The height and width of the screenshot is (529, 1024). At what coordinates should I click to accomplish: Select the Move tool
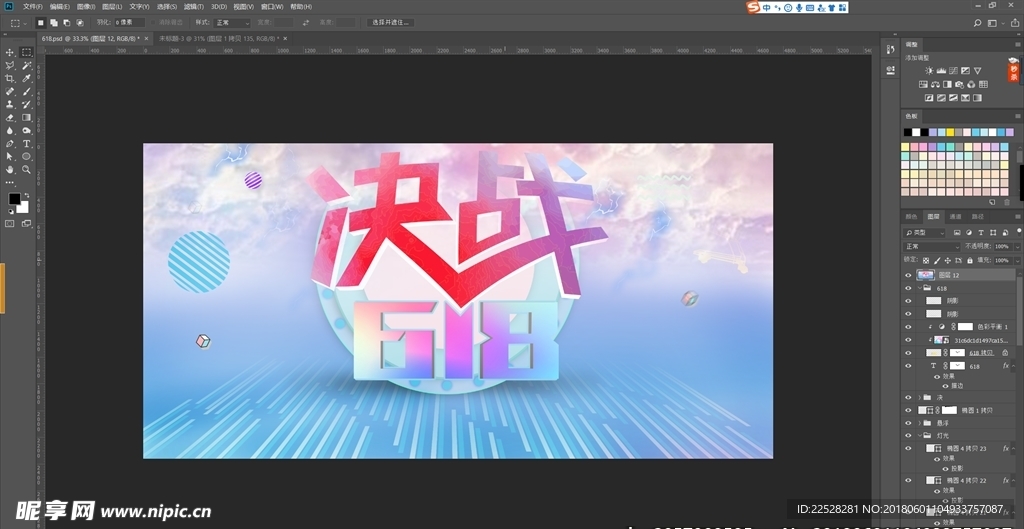click(10, 52)
